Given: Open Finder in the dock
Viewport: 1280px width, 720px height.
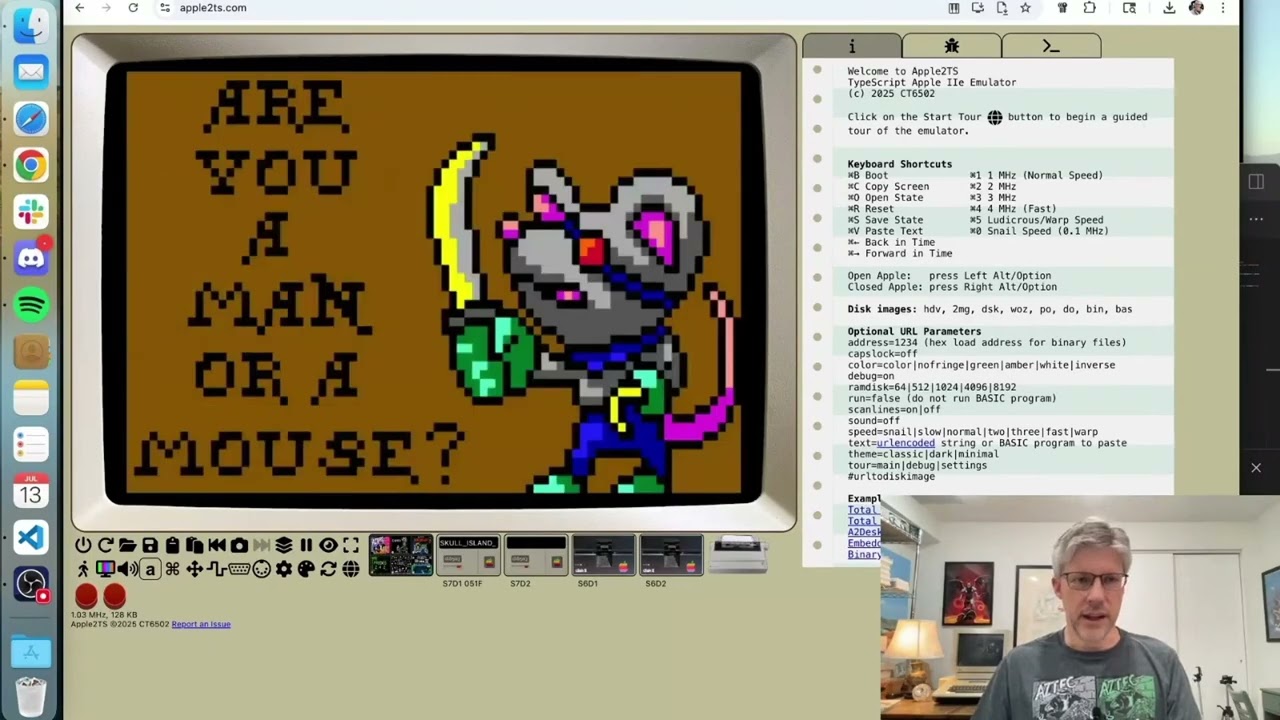Looking at the screenshot, I should pos(31,25).
